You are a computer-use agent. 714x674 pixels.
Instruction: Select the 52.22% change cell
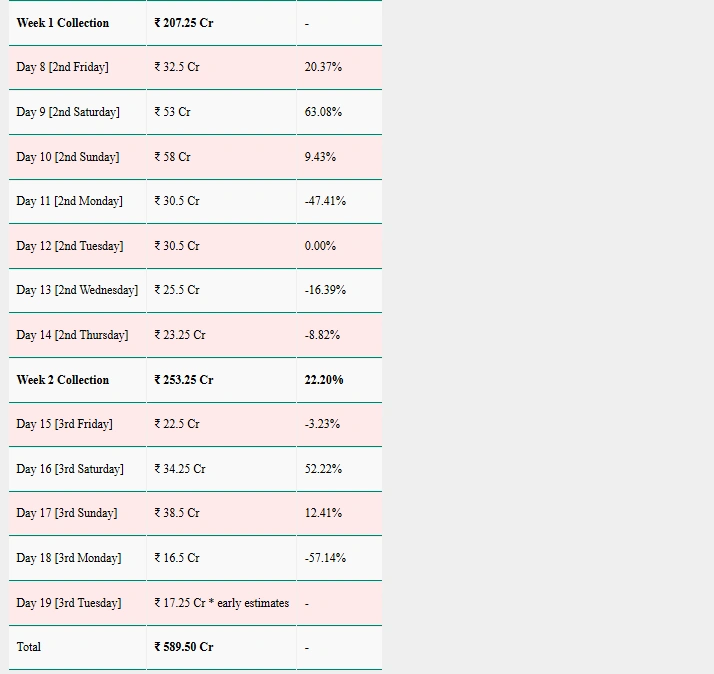point(323,469)
